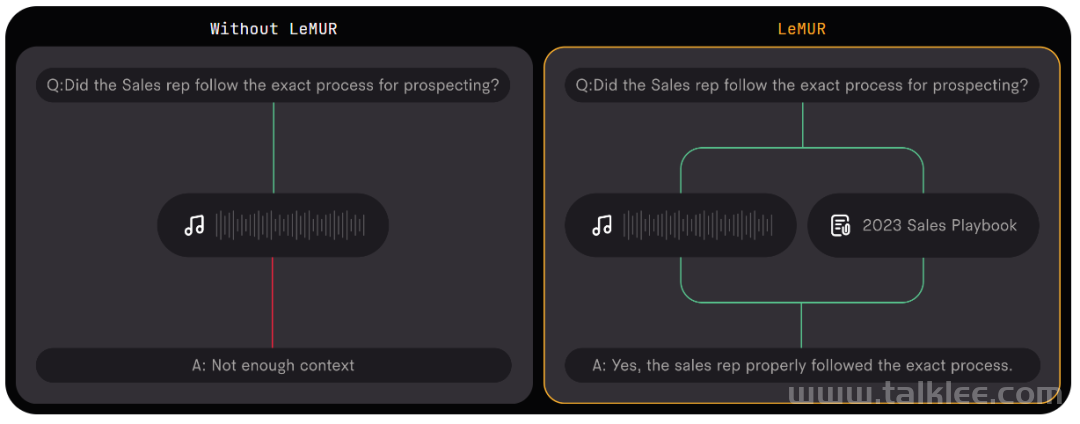Click the green connector line below left question
This screenshot has height=424, width=1080.
pos(273,148)
